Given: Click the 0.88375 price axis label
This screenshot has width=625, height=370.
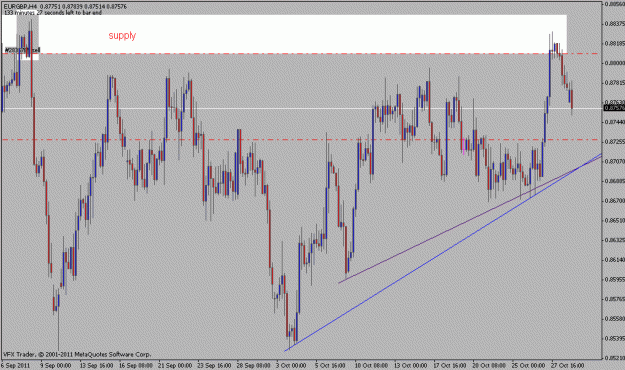Looking at the screenshot, I should tap(615, 24).
